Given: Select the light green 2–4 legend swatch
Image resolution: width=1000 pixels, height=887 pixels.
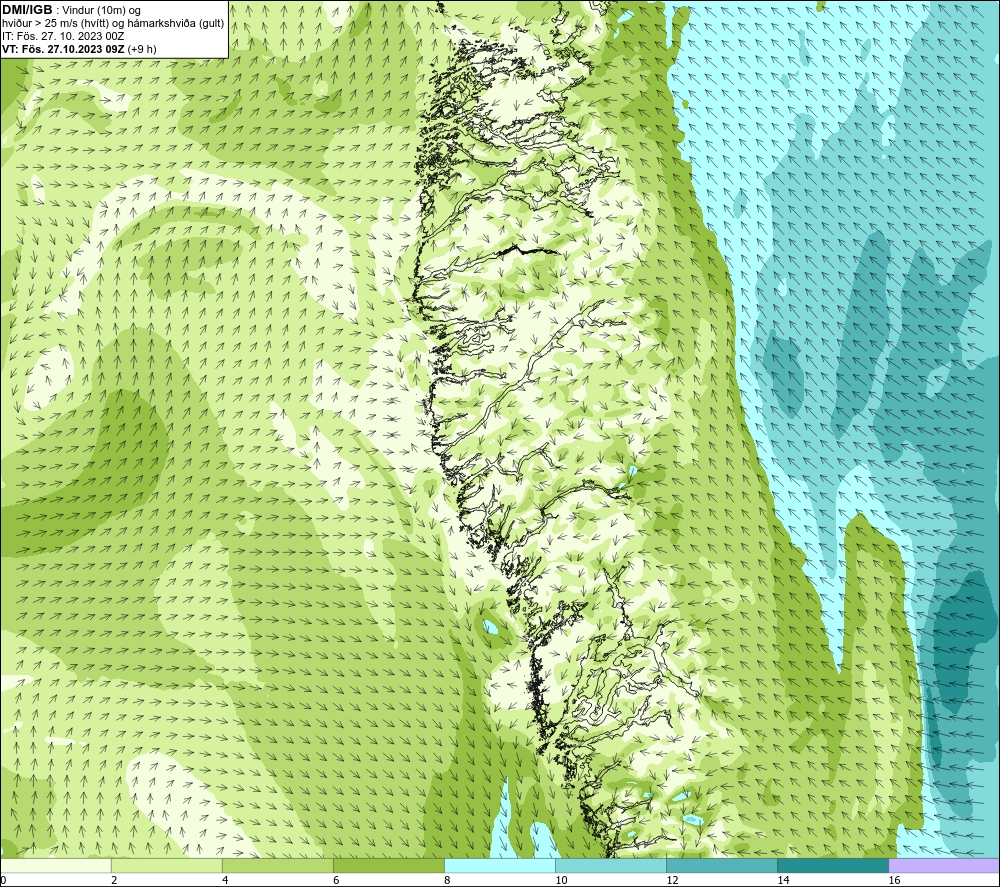Looking at the screenshot, I should click(166, 865).
